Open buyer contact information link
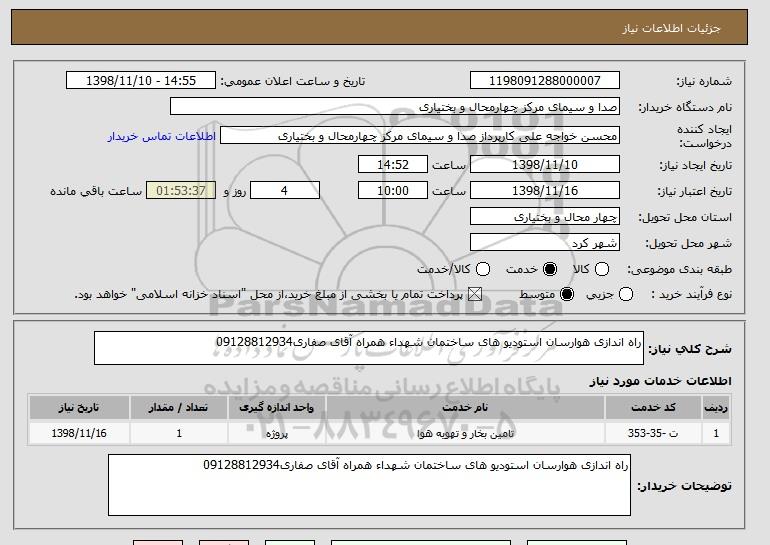Viewport: 770px width, 545px height. pos(162,136)
